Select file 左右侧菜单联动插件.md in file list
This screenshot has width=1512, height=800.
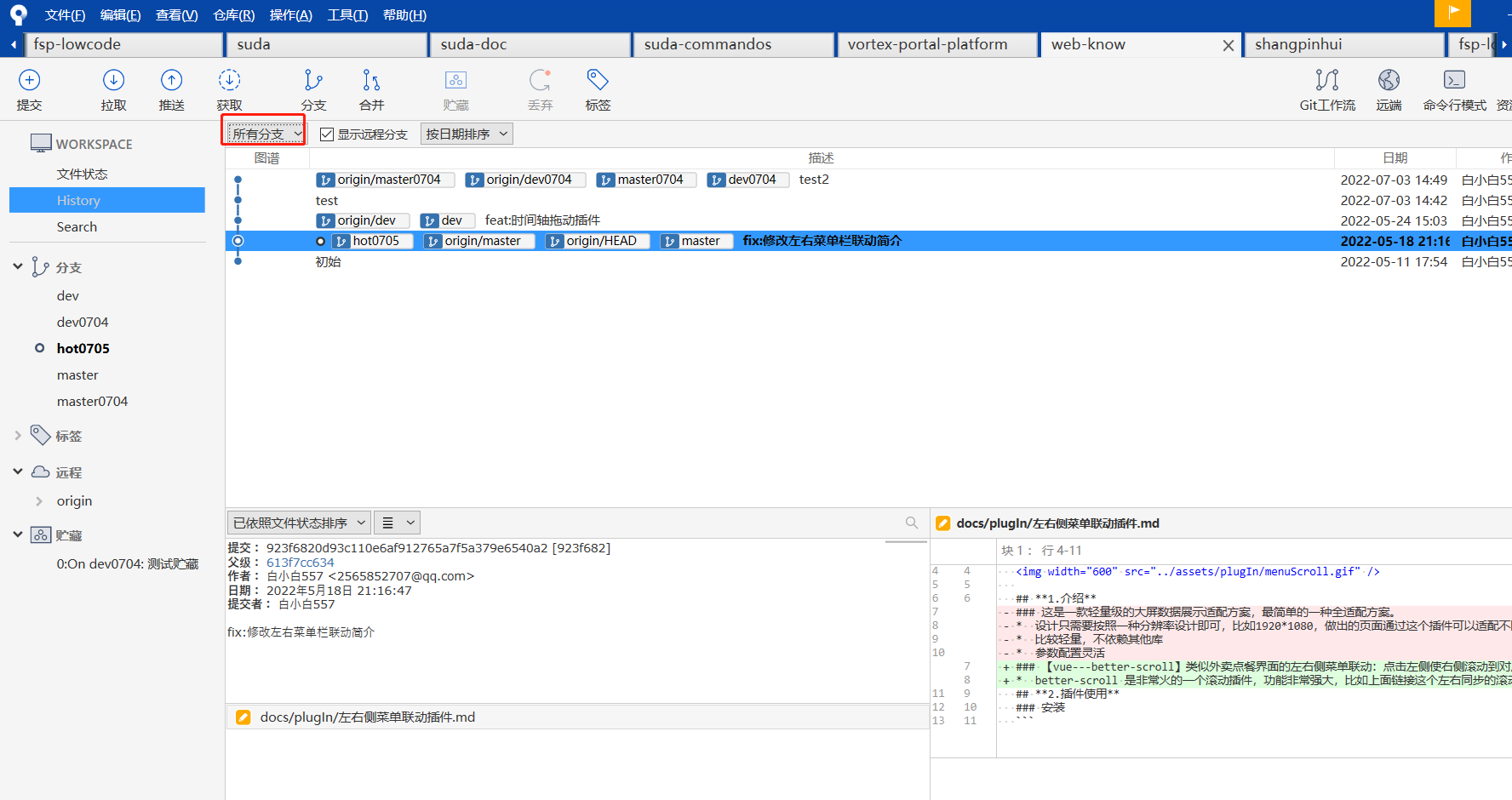click(x=577, y=717)
